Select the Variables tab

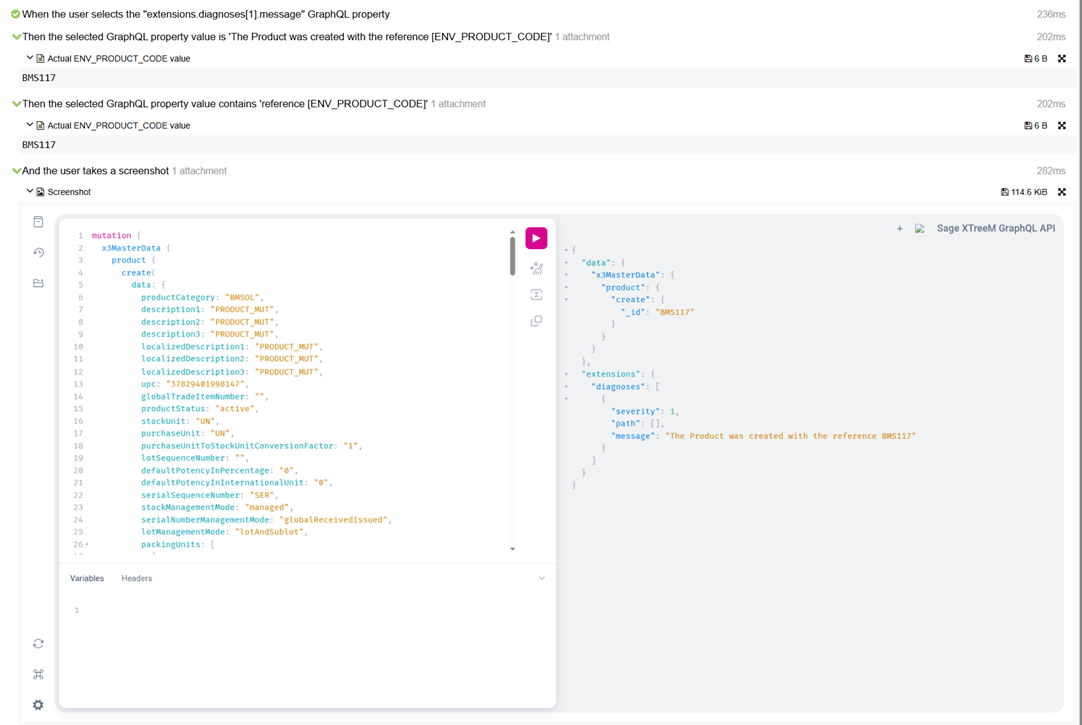[x=87, y=578]
